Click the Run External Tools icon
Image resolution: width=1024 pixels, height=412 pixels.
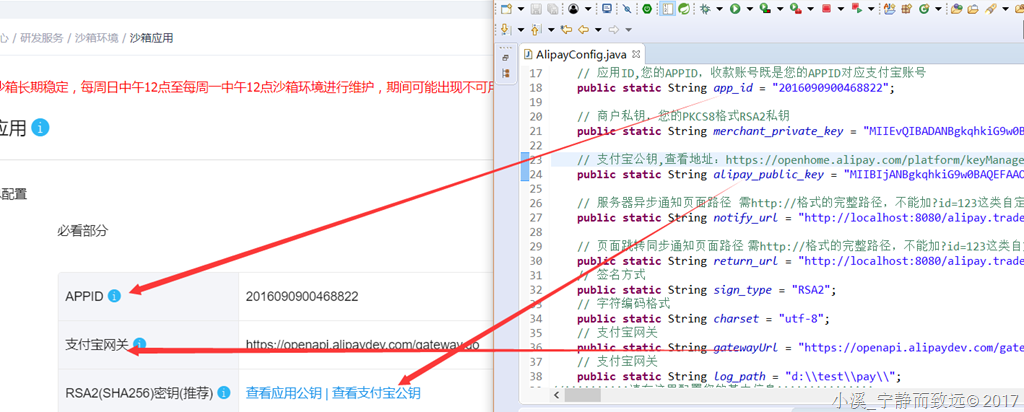[795, 8]
